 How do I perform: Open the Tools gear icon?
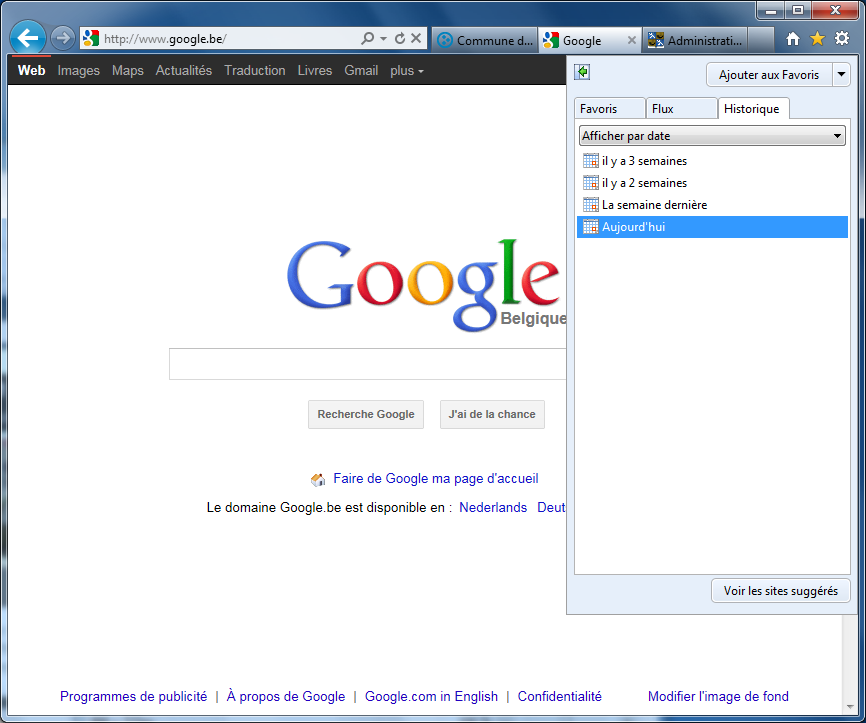click(842, 39)
